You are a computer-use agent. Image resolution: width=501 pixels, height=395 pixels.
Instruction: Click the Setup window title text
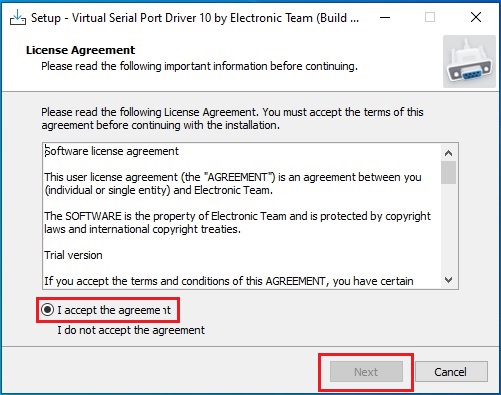(195, 18)
